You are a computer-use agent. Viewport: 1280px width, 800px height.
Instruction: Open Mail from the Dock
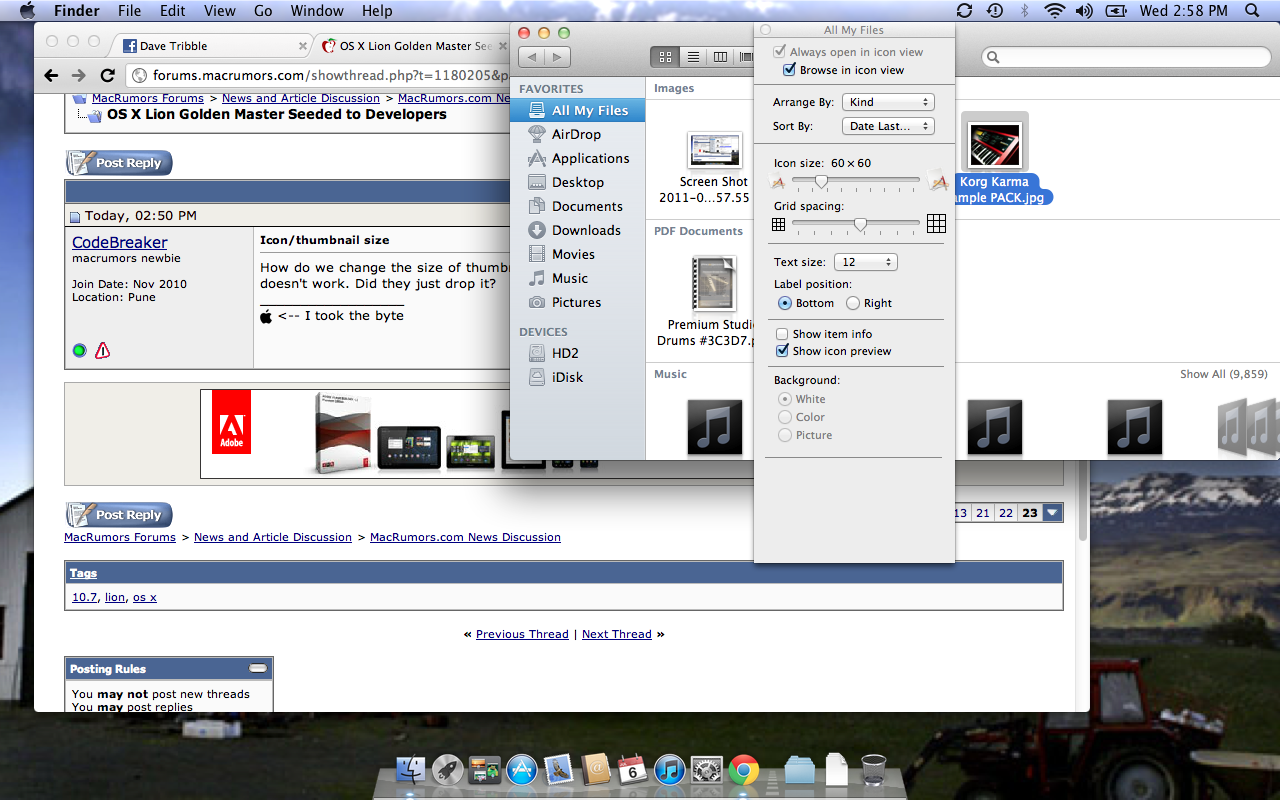(558, 769)
